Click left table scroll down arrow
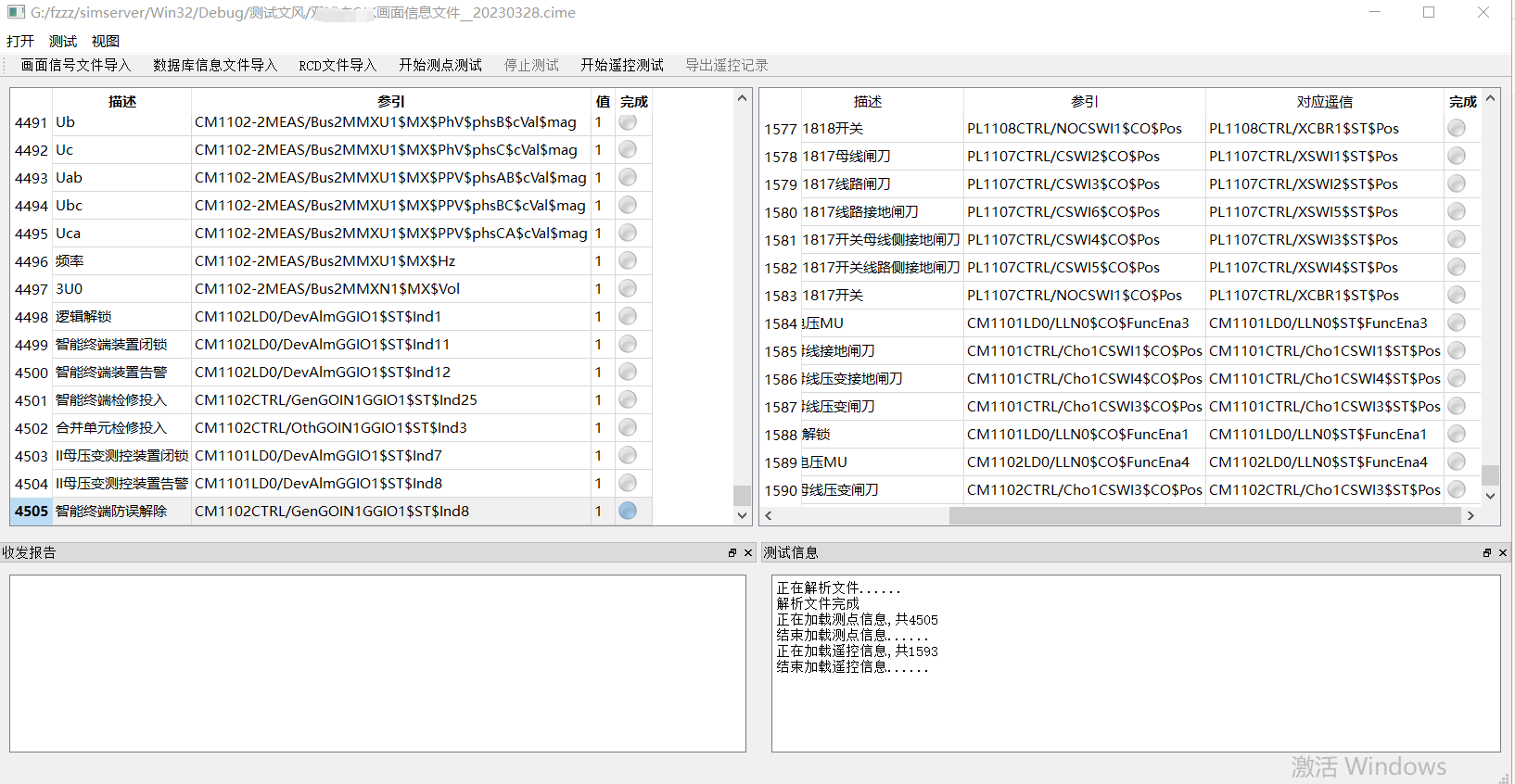Image resolution: width=1515 pixels, height=784 pixels. (x=742, y=515)
